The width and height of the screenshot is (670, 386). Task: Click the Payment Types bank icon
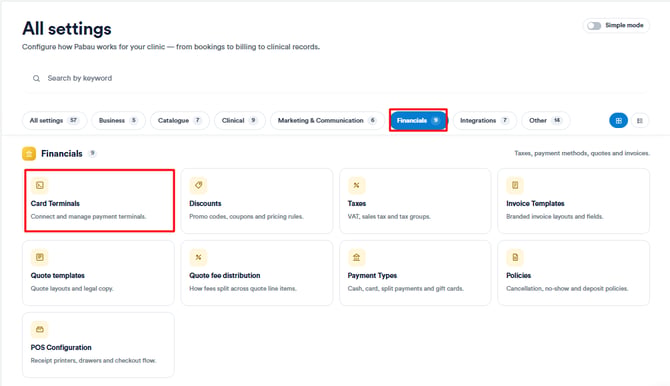[x=356, y=257]
